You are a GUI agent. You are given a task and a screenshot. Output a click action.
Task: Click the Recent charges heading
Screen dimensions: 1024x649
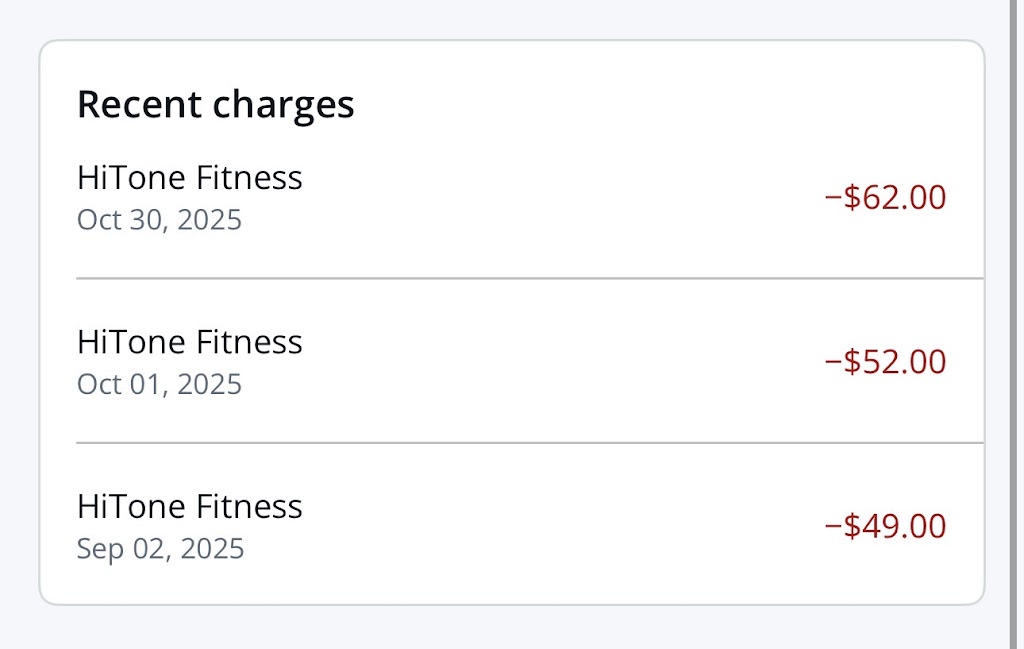click(x=215, y=104)
